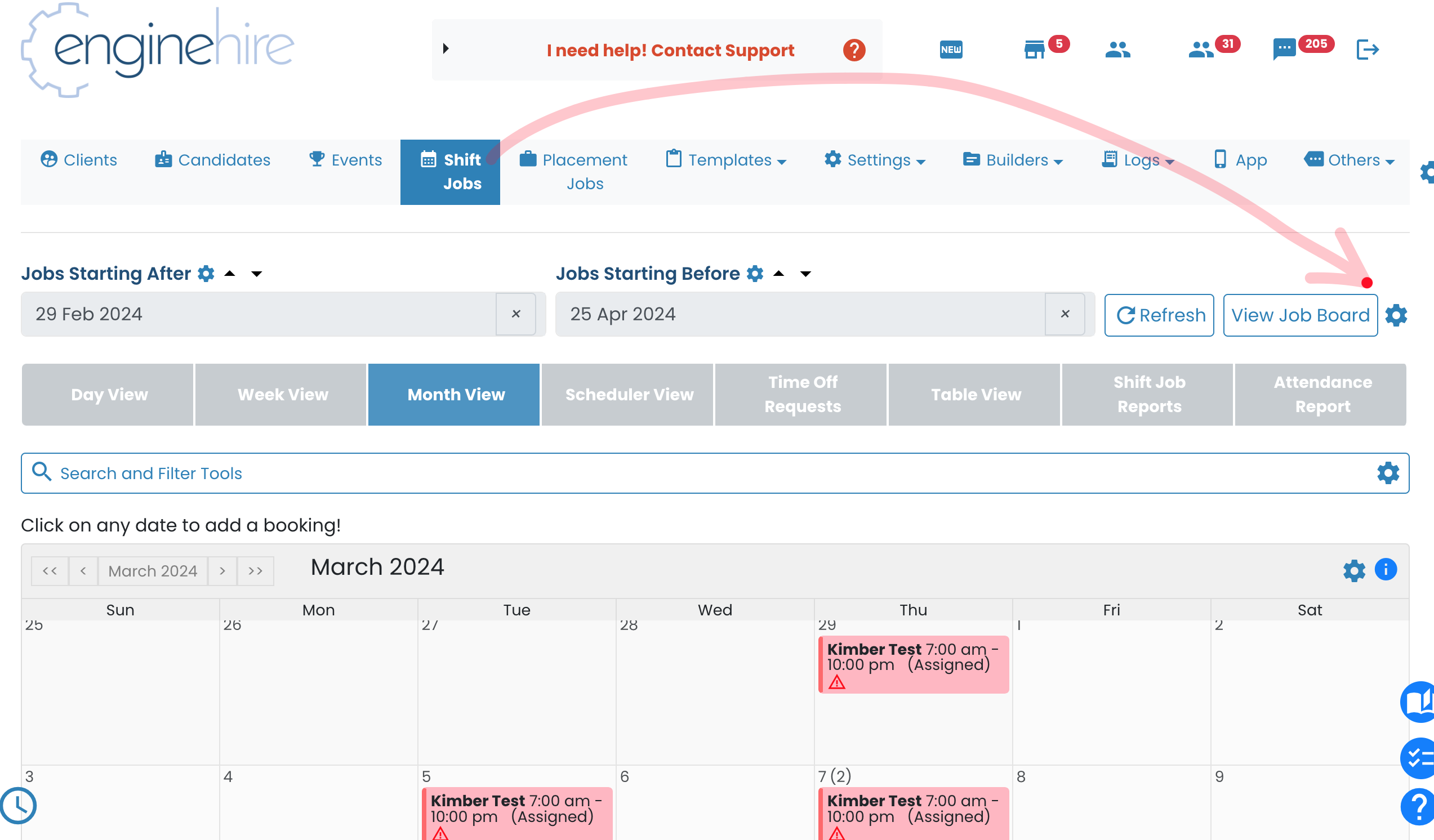Clear the 29 Feb 2024 date field
This screenshot has height=840, width=1434.
(x=515, y=314)
